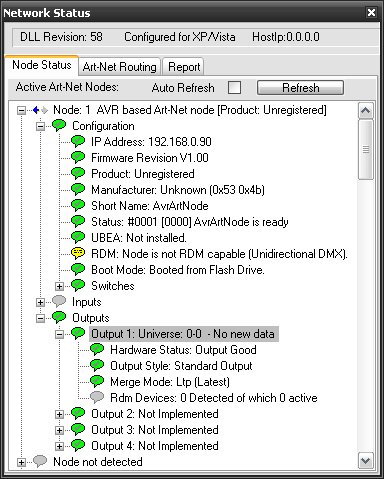Select 'RDM: Node is not RDM capable' text
The image size is (384, 479).
219,254
